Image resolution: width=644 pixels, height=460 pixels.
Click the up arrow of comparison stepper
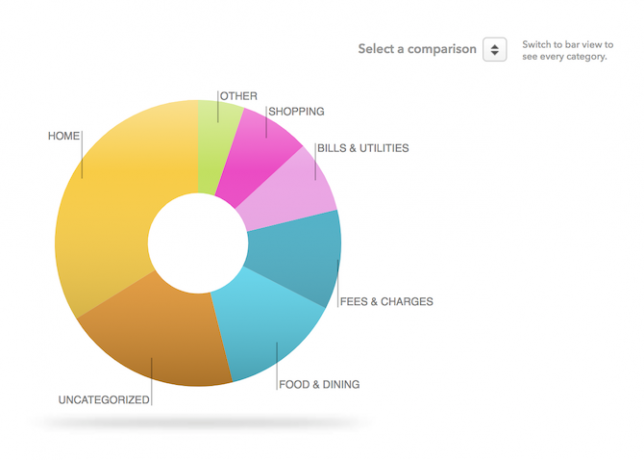pyautogui.click(x=494, y=46)
